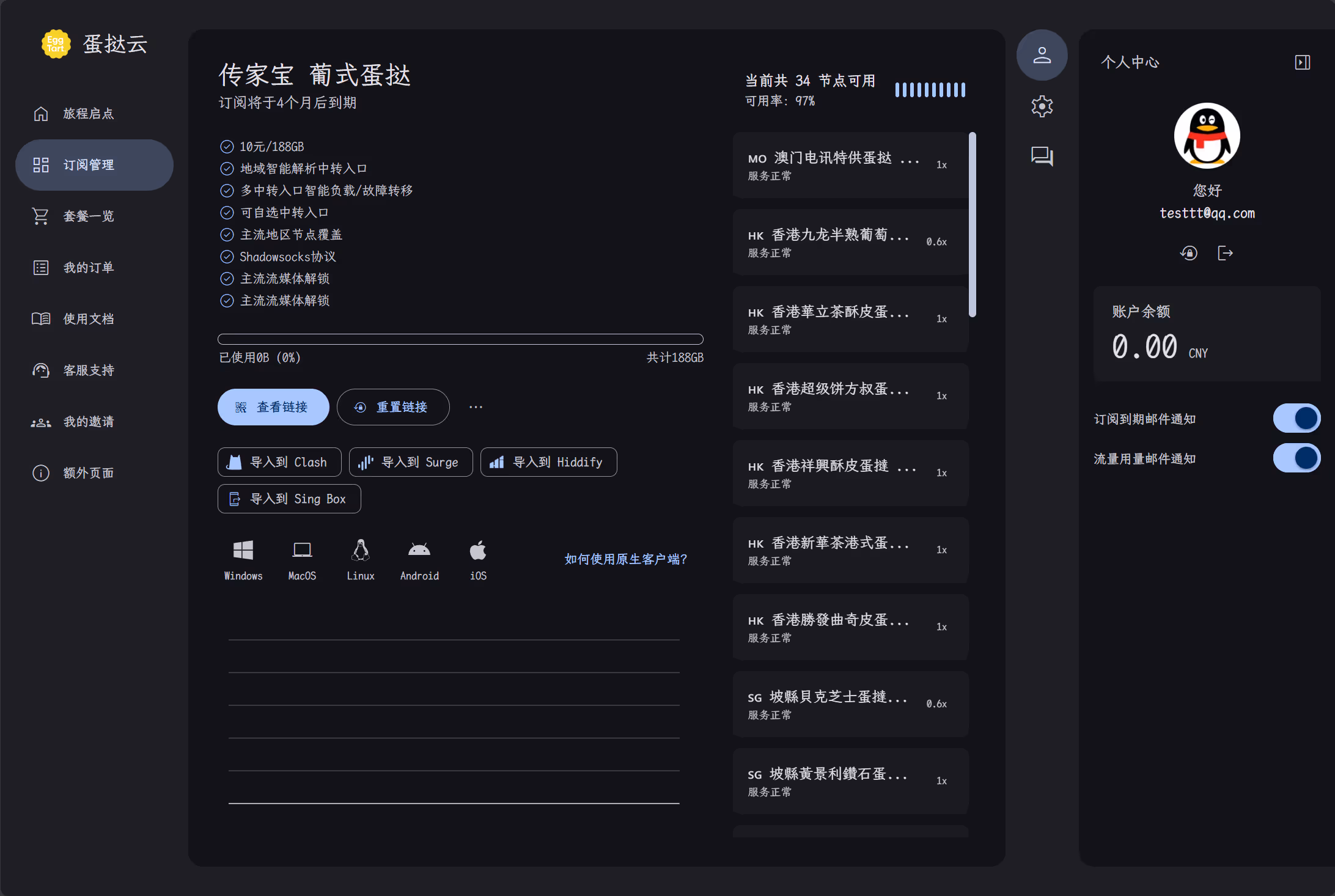Viewport: 1335px width, 896px height.
Task: Open 套餐一览 in the sidebar
Action: pyautogui.click(x=89, y=216)
